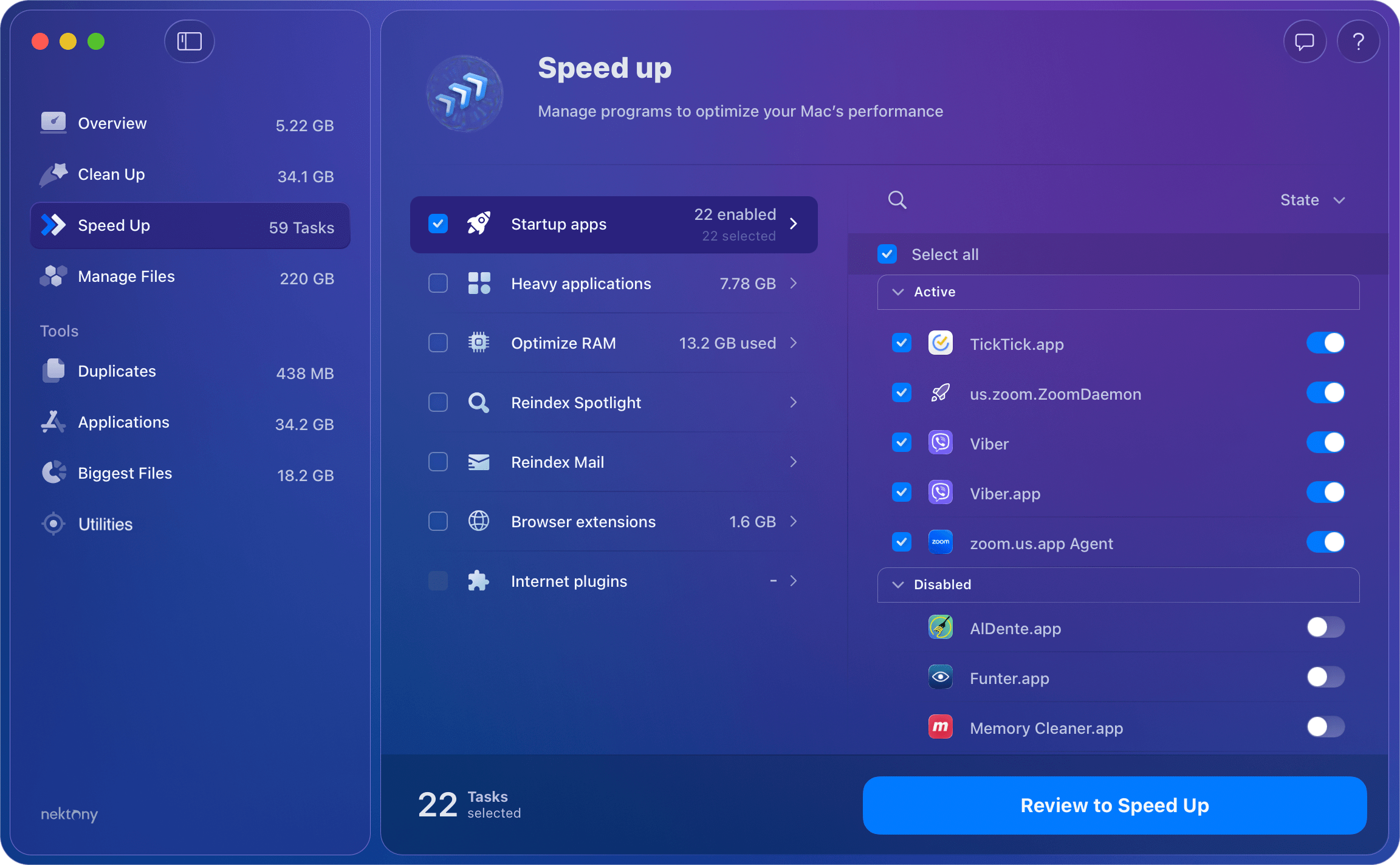Uncheck the Startup apps checkbox

pyautogui.click(x=437, y=224)
